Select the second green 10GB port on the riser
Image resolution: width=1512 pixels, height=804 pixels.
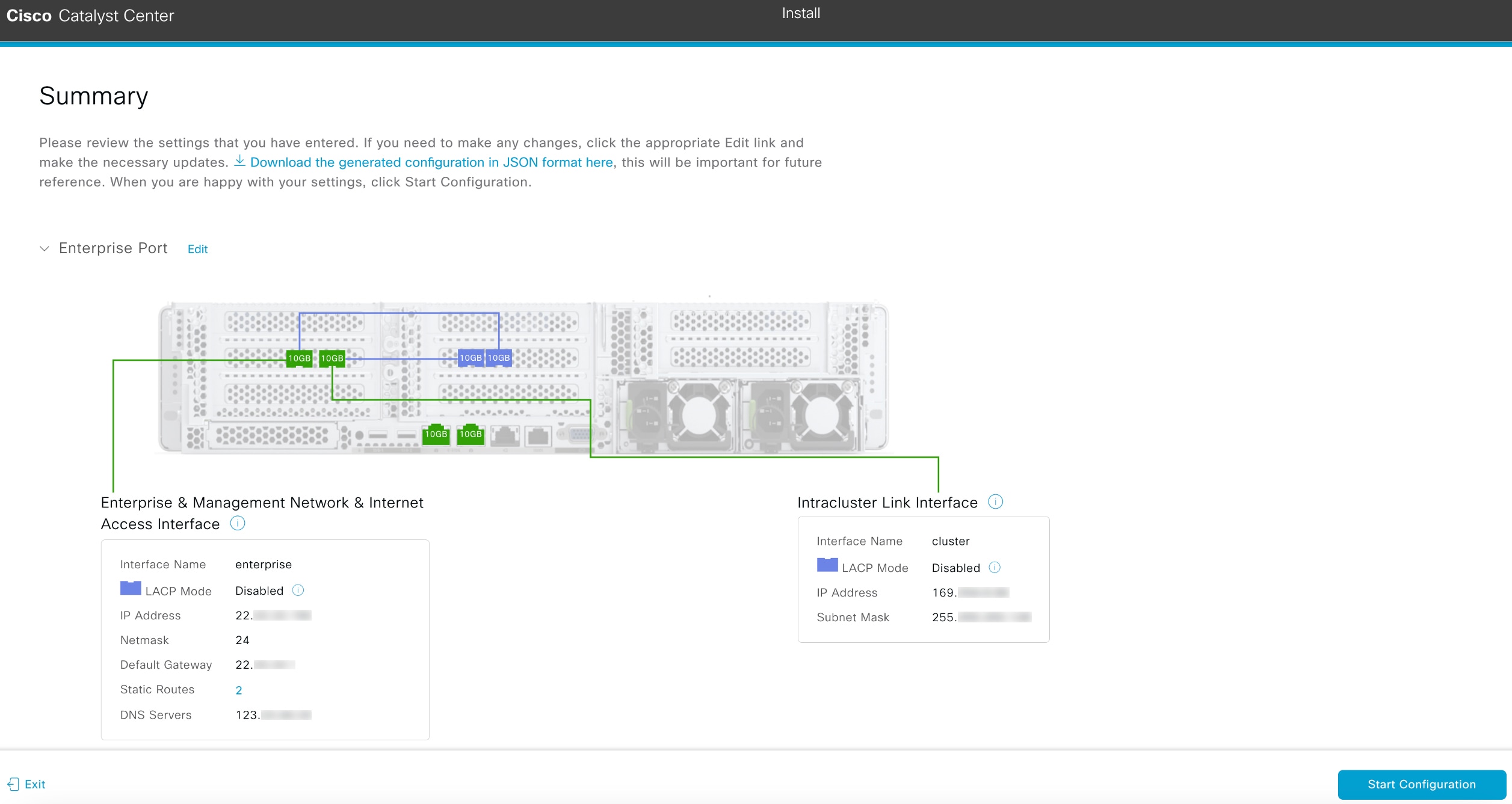click(x=332, y=357)
